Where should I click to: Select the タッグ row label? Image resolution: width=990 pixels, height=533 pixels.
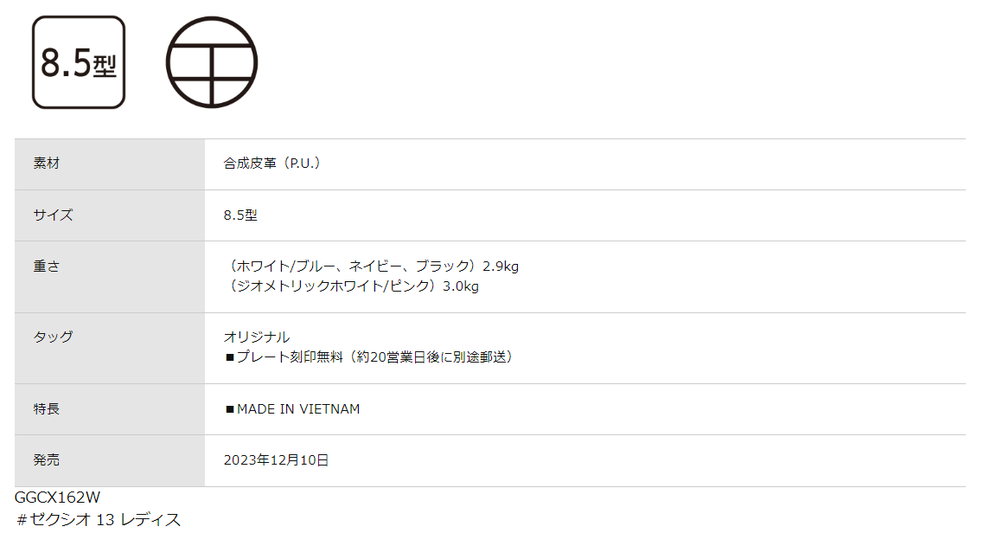pos(53,337)
